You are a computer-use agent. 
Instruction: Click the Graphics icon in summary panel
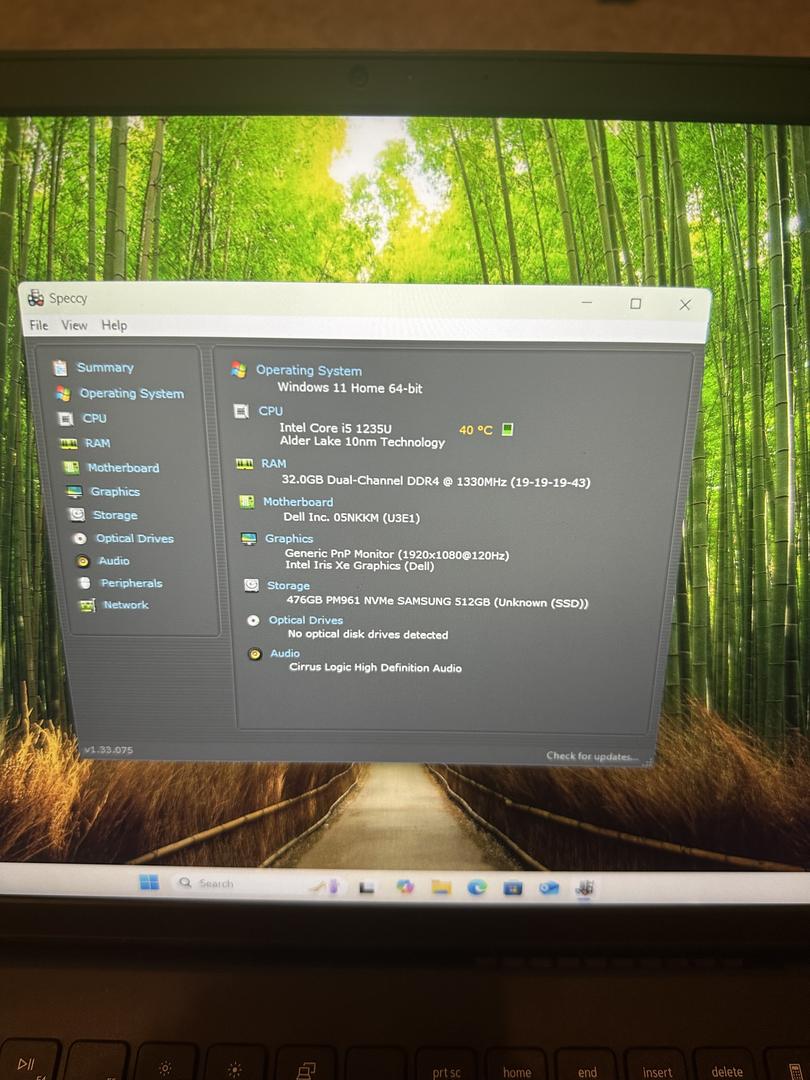tap(249, 539)
